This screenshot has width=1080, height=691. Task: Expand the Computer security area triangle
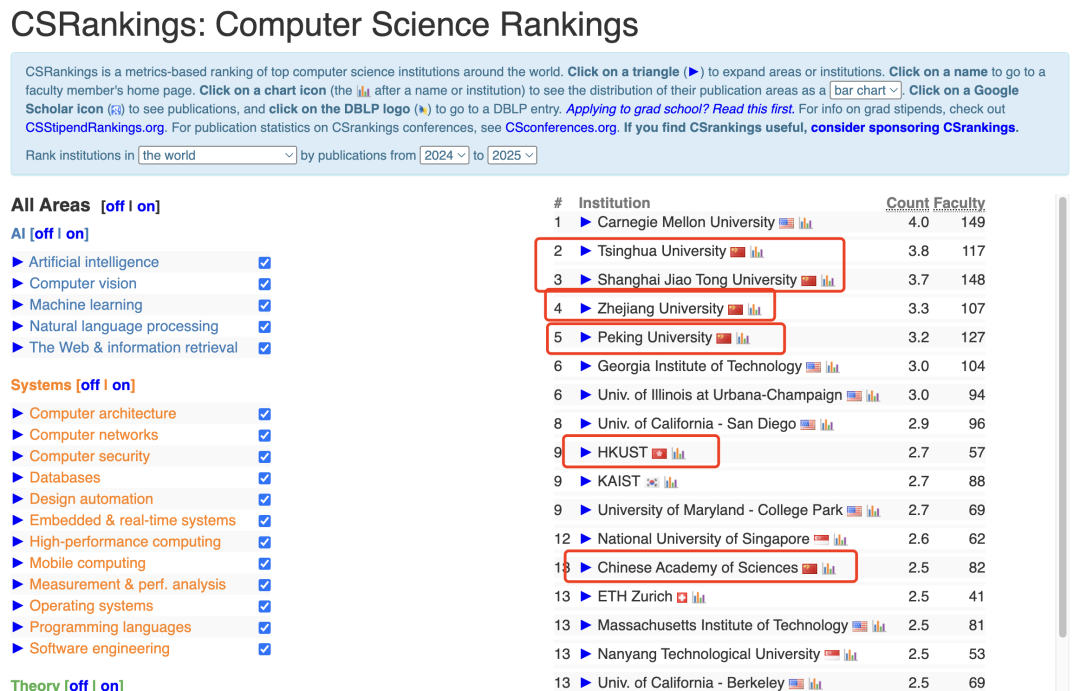tap(17, 456)
